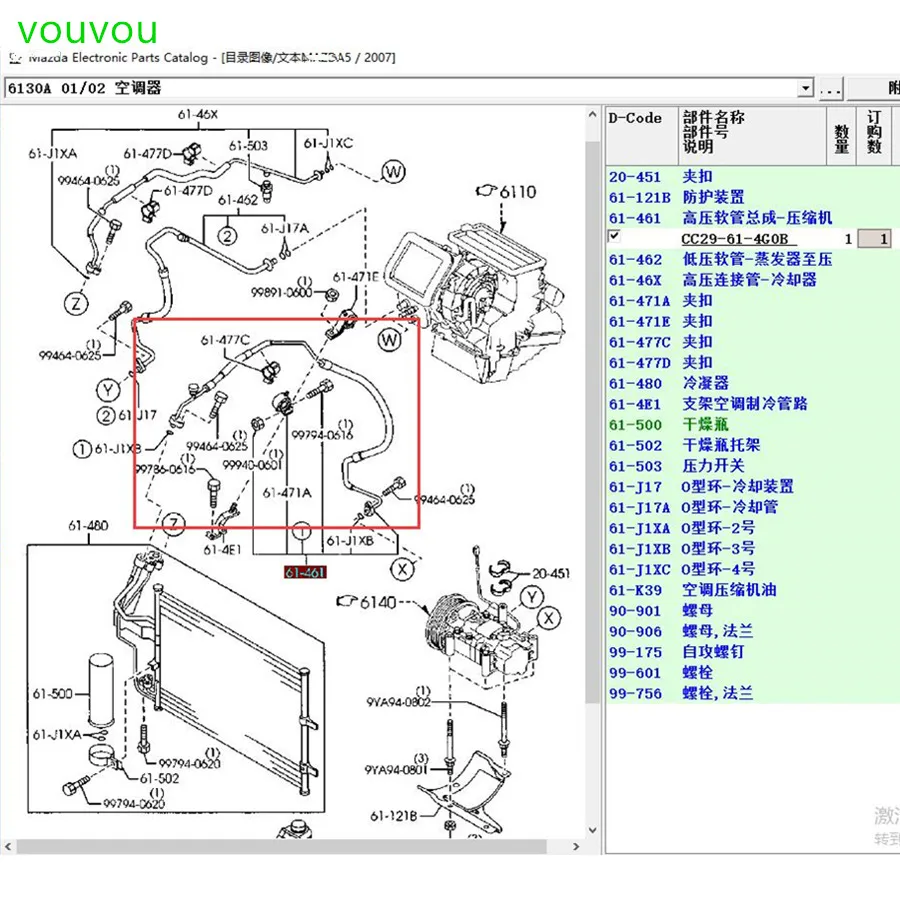
Task: Click the 61-471E clip label in diagram
Action: 356,277
